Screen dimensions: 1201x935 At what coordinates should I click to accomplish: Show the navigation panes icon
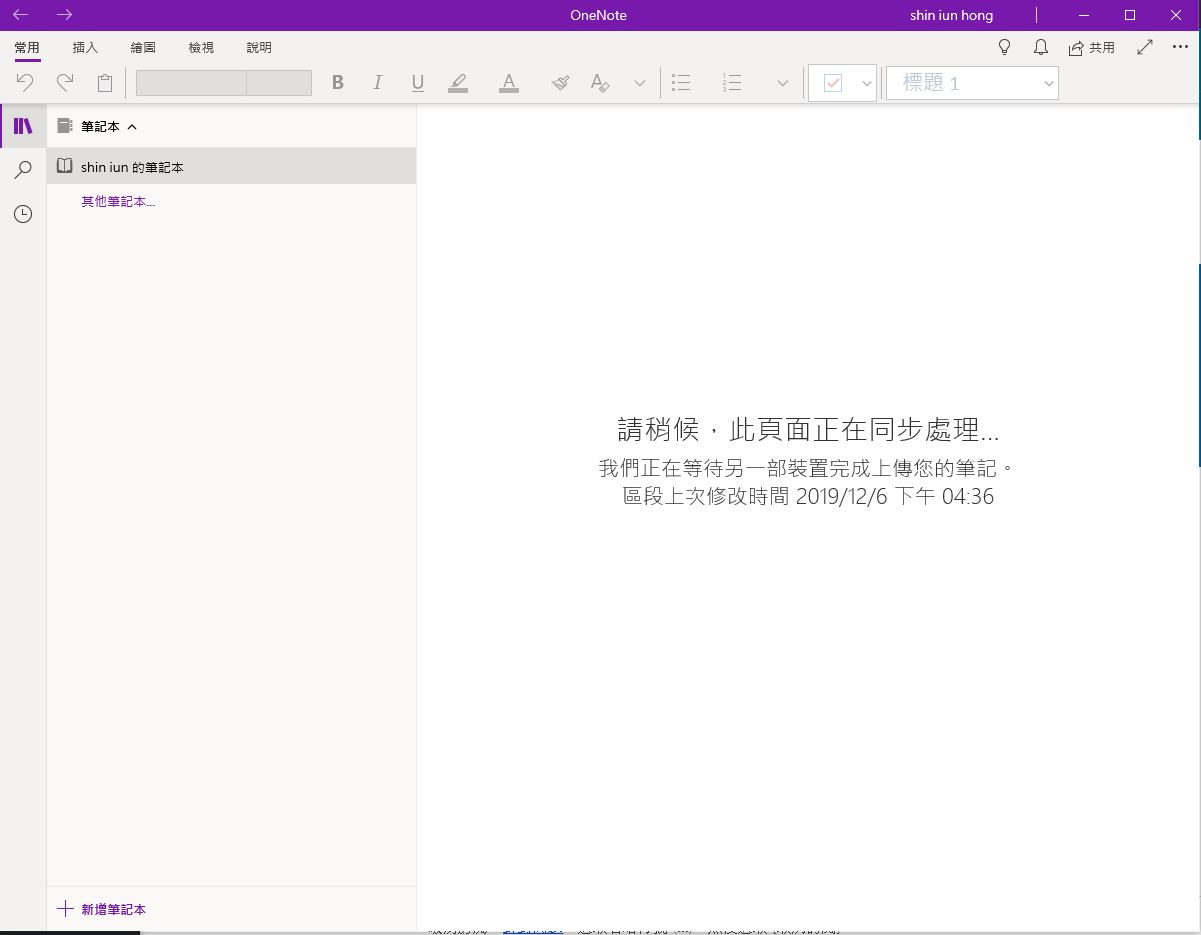tap(23, 126)
